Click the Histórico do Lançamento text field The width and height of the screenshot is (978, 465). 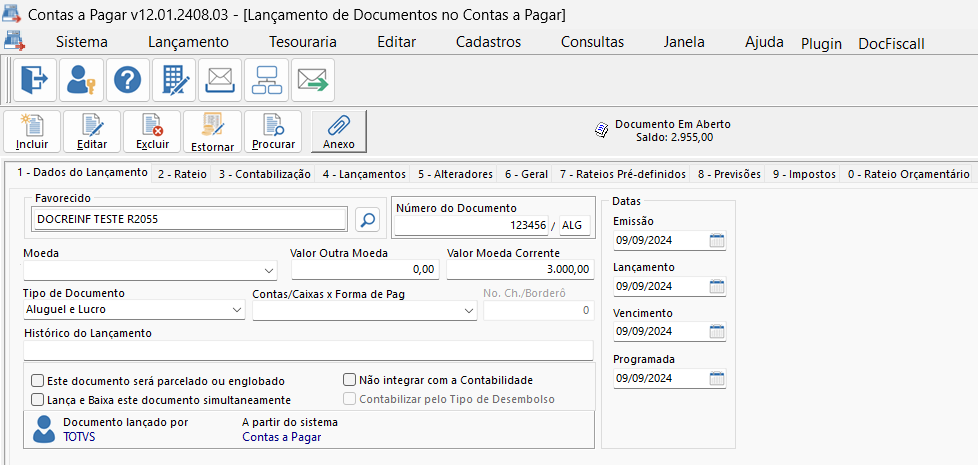point(308,350)
